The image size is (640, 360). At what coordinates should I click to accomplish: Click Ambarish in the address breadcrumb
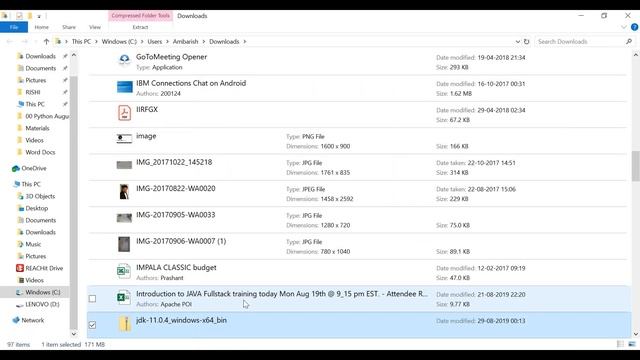pyautogui.click(x=185, y=42)
